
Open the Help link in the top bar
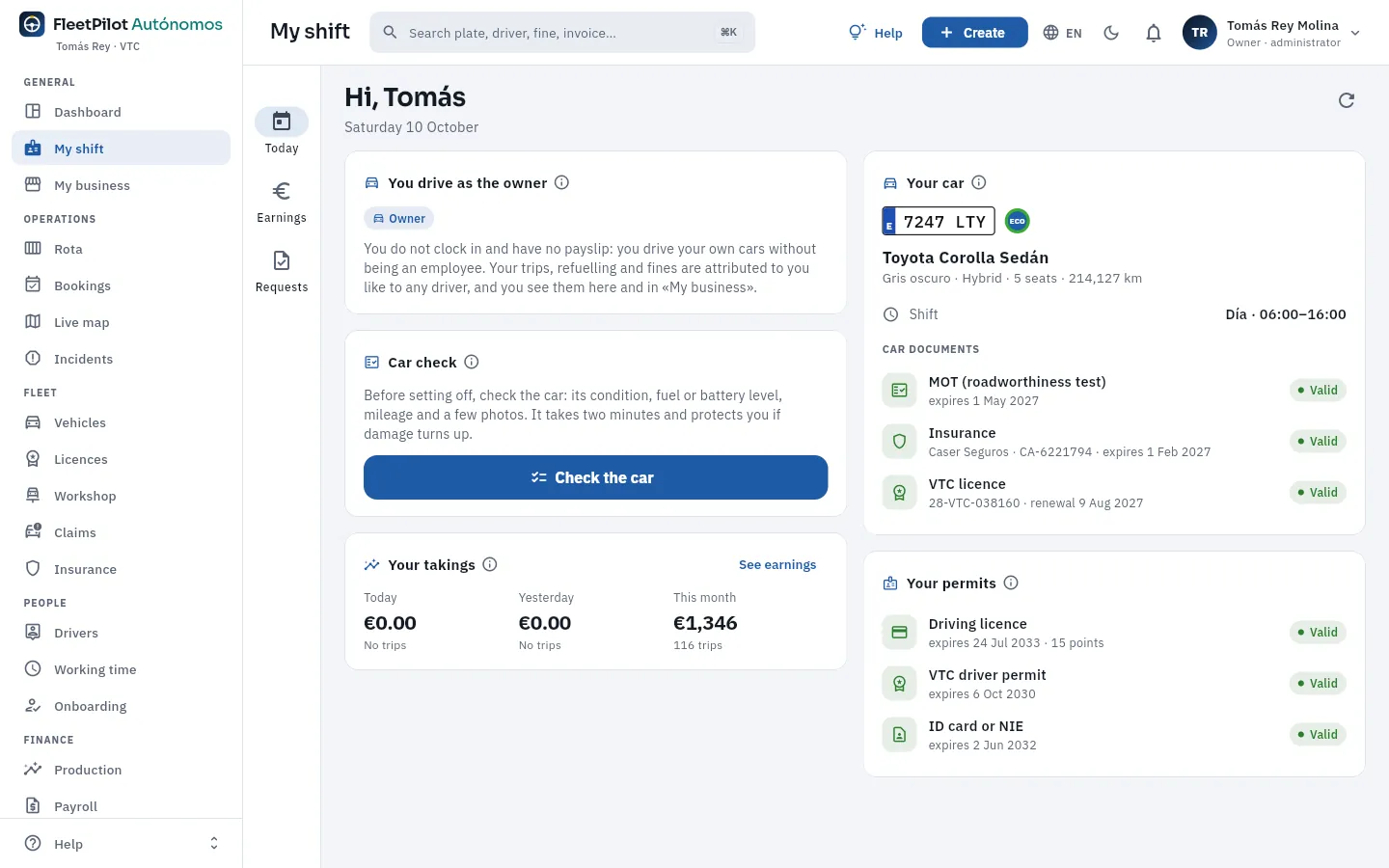click(876, 33)
